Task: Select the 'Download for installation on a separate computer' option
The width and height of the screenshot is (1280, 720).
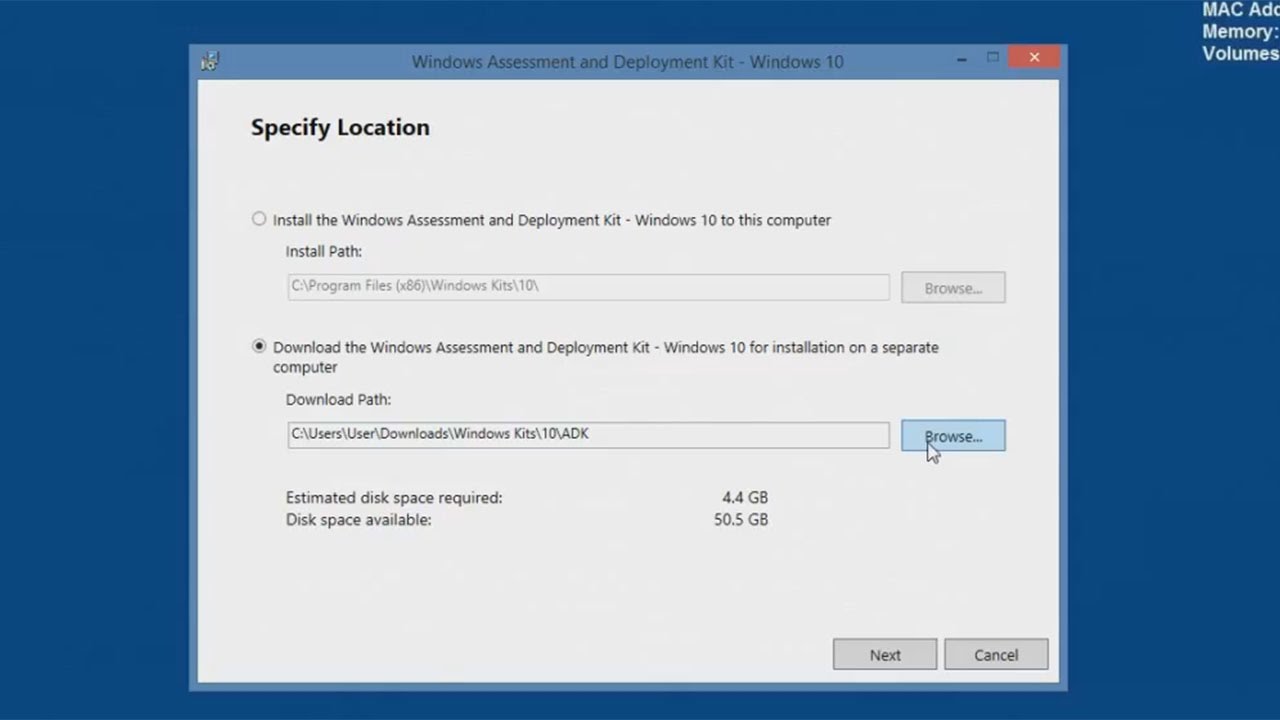Action: point(259,347)
